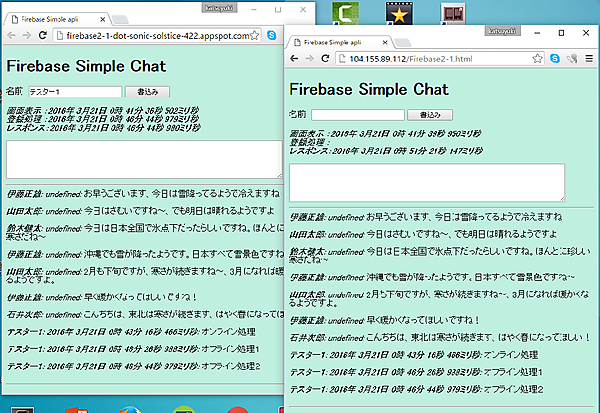Viewport: 600px width, 413px height.
Task: Close tab in left Chrome window
Action: point(103,19)
